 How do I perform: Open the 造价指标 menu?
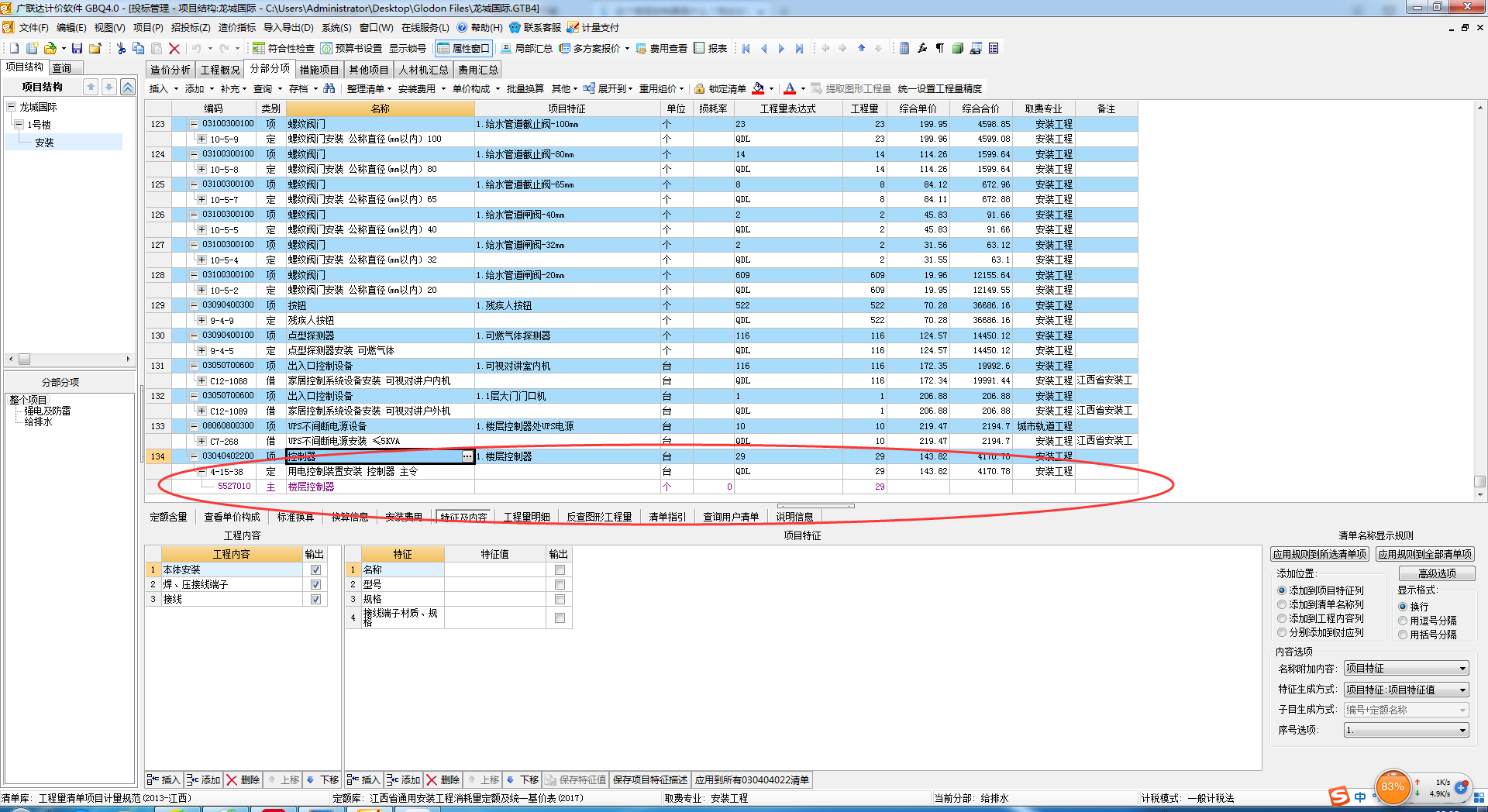pyautogui.click(x=236, y=27)
